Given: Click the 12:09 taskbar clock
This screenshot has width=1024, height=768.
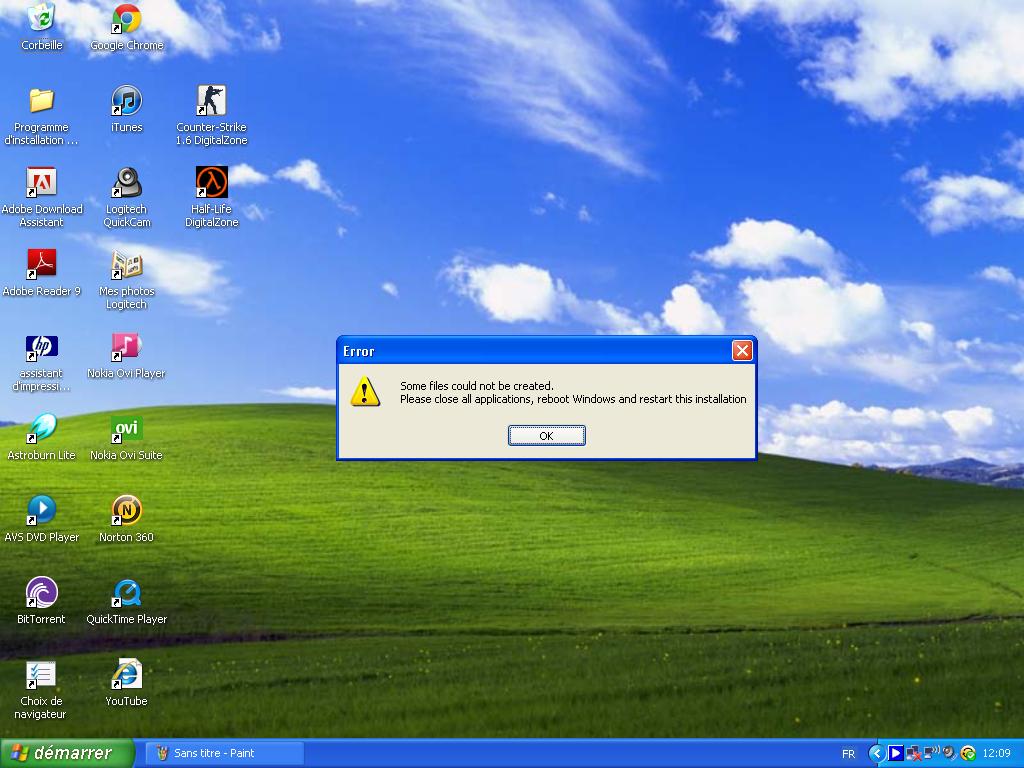Looking at the screenshot, I should pyautogui.click(x=997, y=754).
